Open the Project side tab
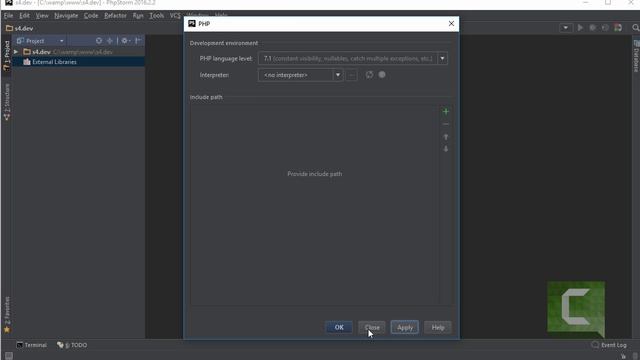640x360 pixels. pos(7,56)
